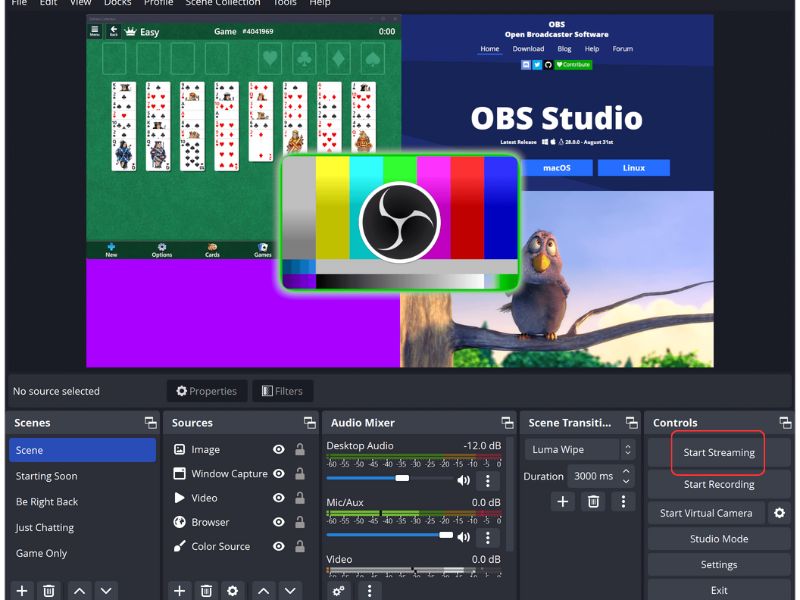Image resolution: width=800 pixels, height=600 pixels.
Task: Open the Scene Collection menu
Action: [x=222, y=3]
